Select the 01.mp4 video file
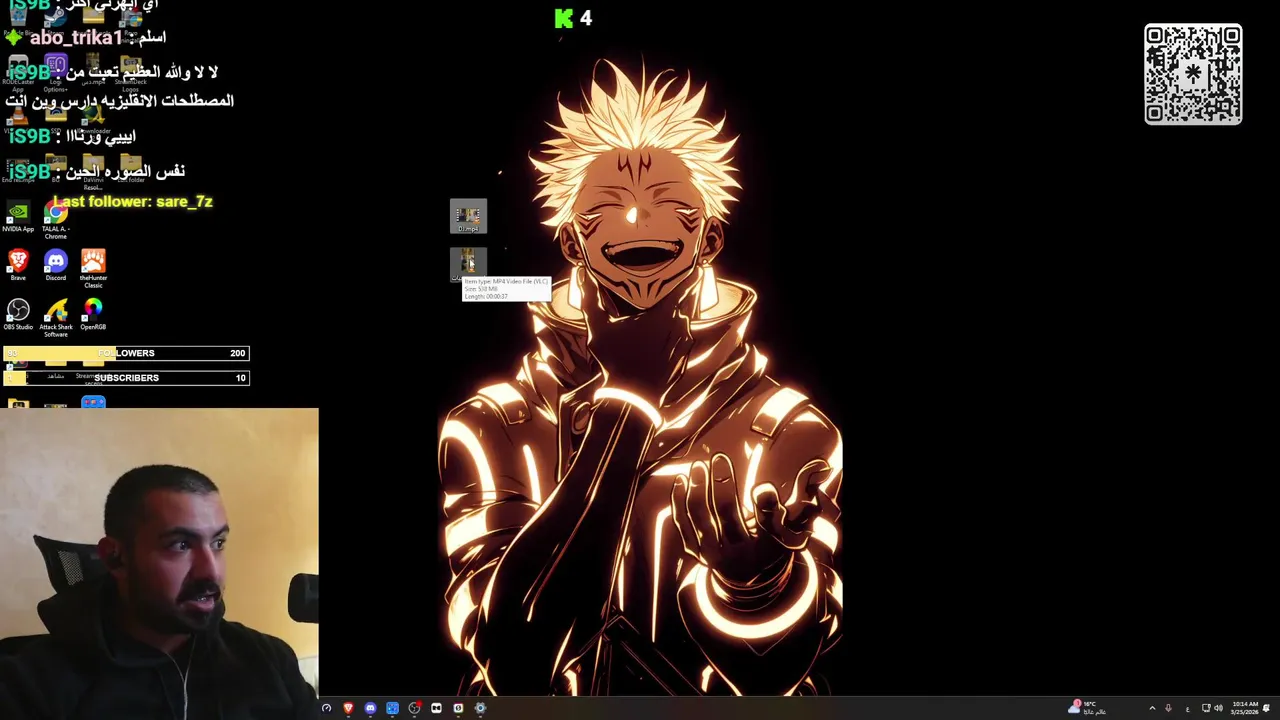 point(468,216)
